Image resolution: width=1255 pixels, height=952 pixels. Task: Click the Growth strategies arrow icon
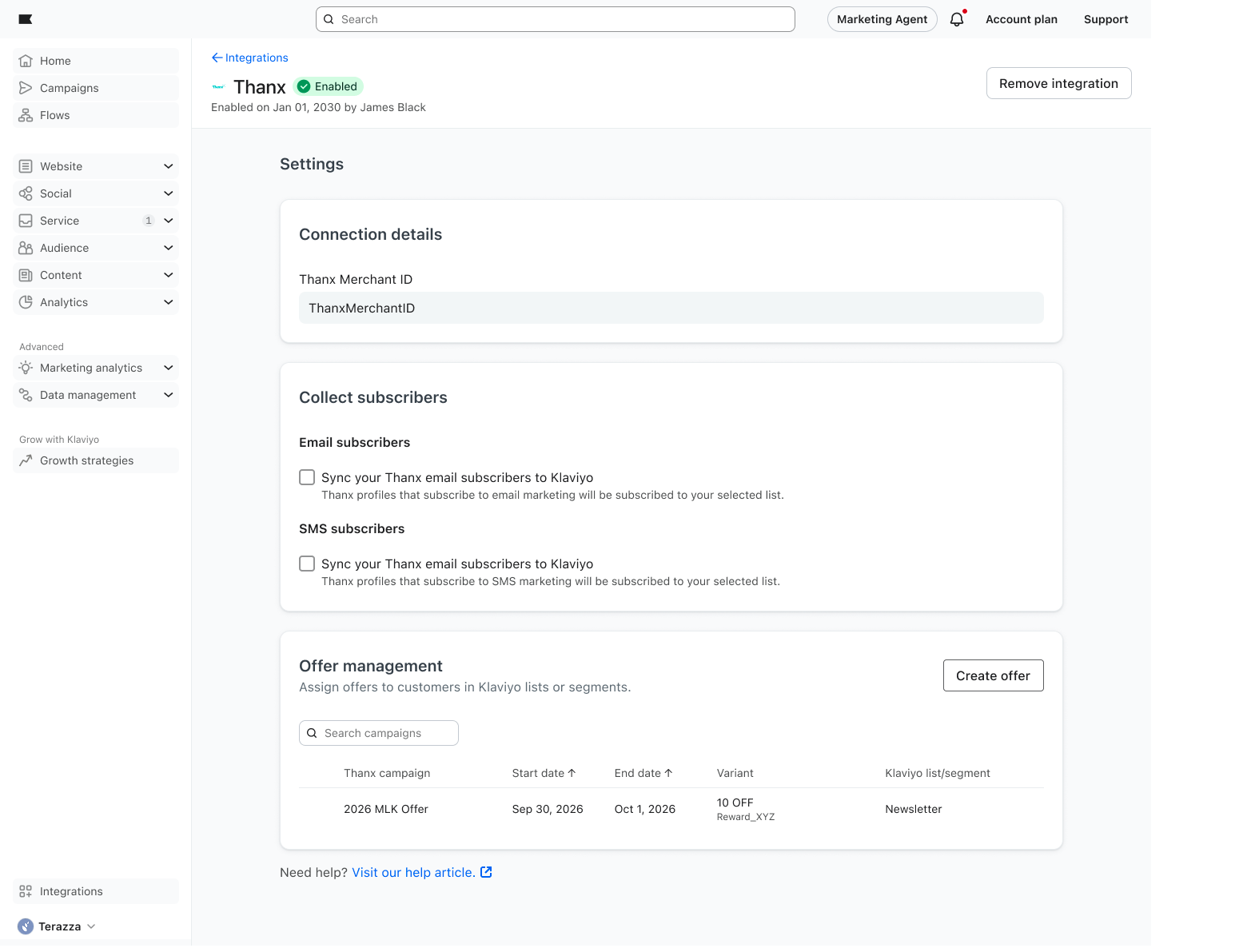[26, 460]
